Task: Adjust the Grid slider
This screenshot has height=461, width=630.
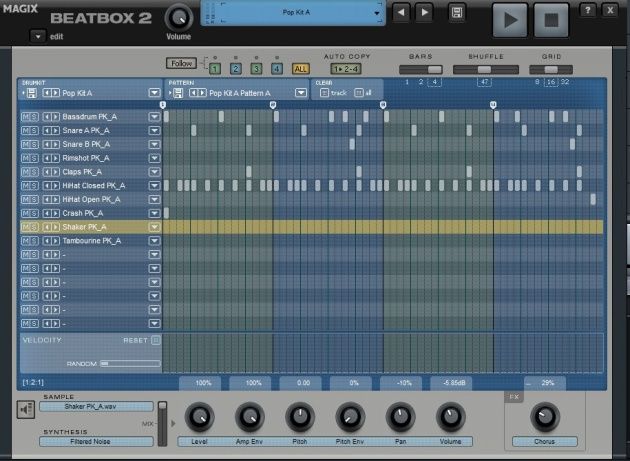Action: tap(551, 70)
